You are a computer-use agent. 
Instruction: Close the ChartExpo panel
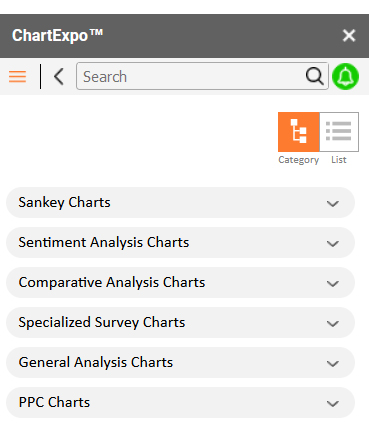[349, 35]
